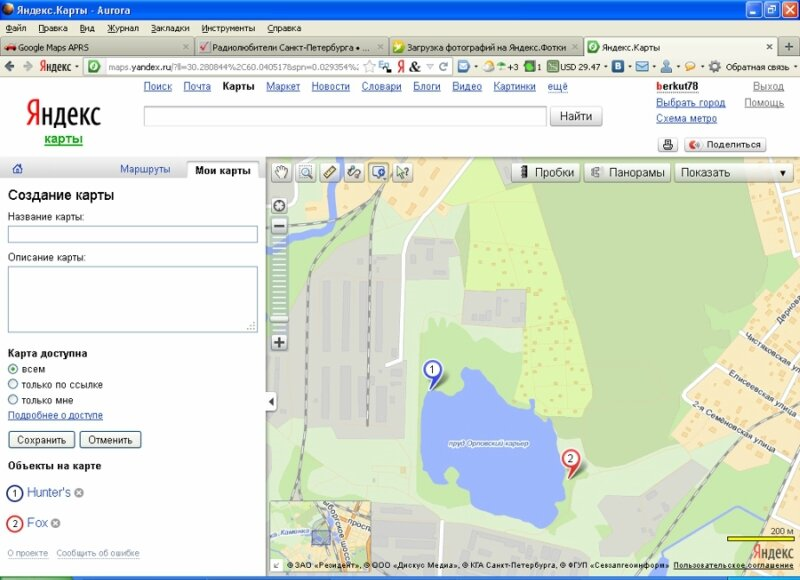Open address bar history dropdown arrow
The width and height of the screenshot is (800, 580).
[x=430, y=67]
